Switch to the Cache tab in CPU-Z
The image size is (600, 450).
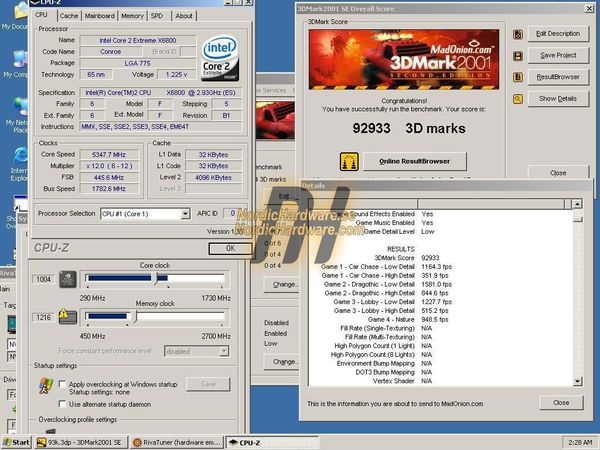point(69,16)
